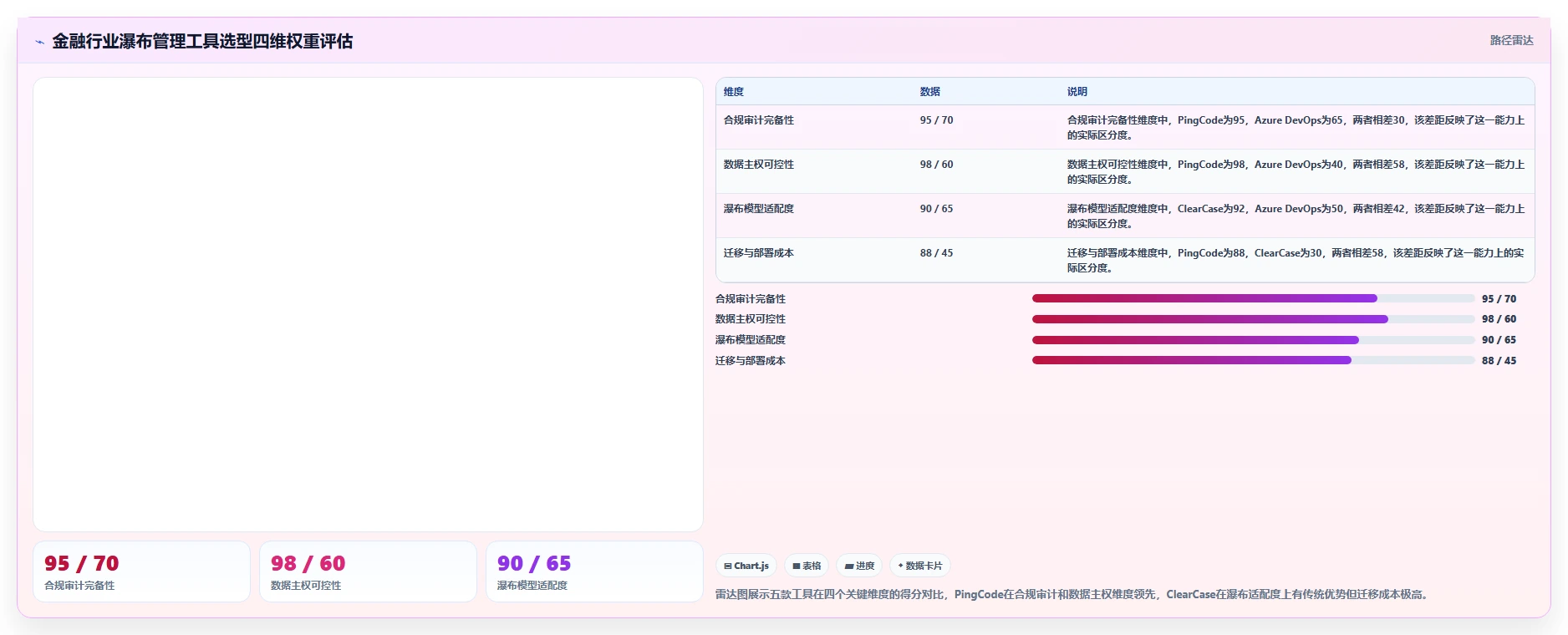Click the 90 / 65 value after progress bar
Viewport: 1568px width, 635px height.
click(x=1499, y=340)
